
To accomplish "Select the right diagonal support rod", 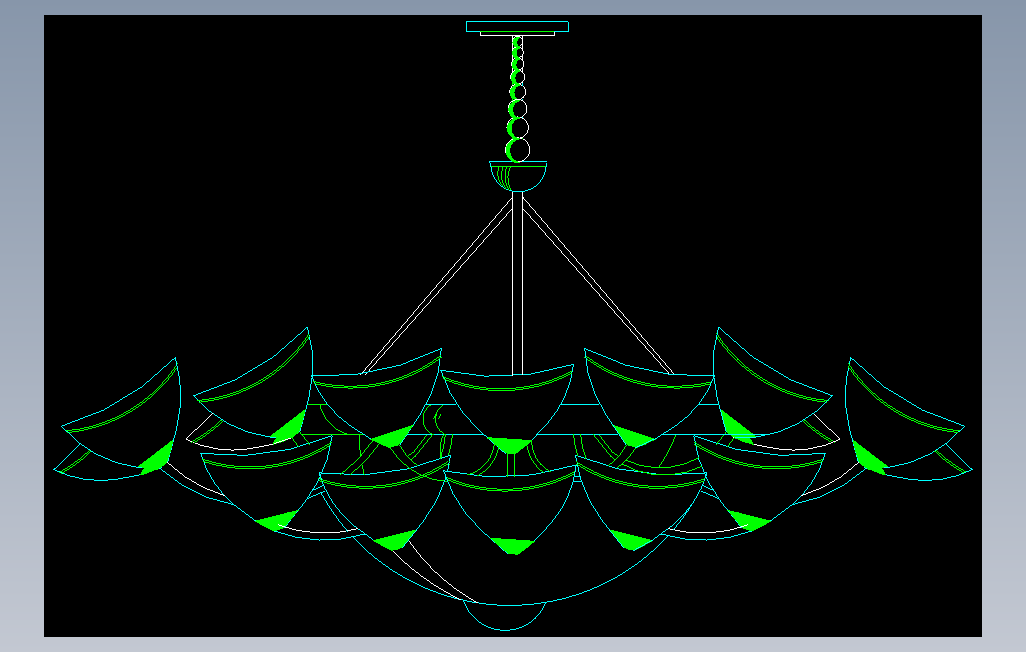I will click(598, 285).
